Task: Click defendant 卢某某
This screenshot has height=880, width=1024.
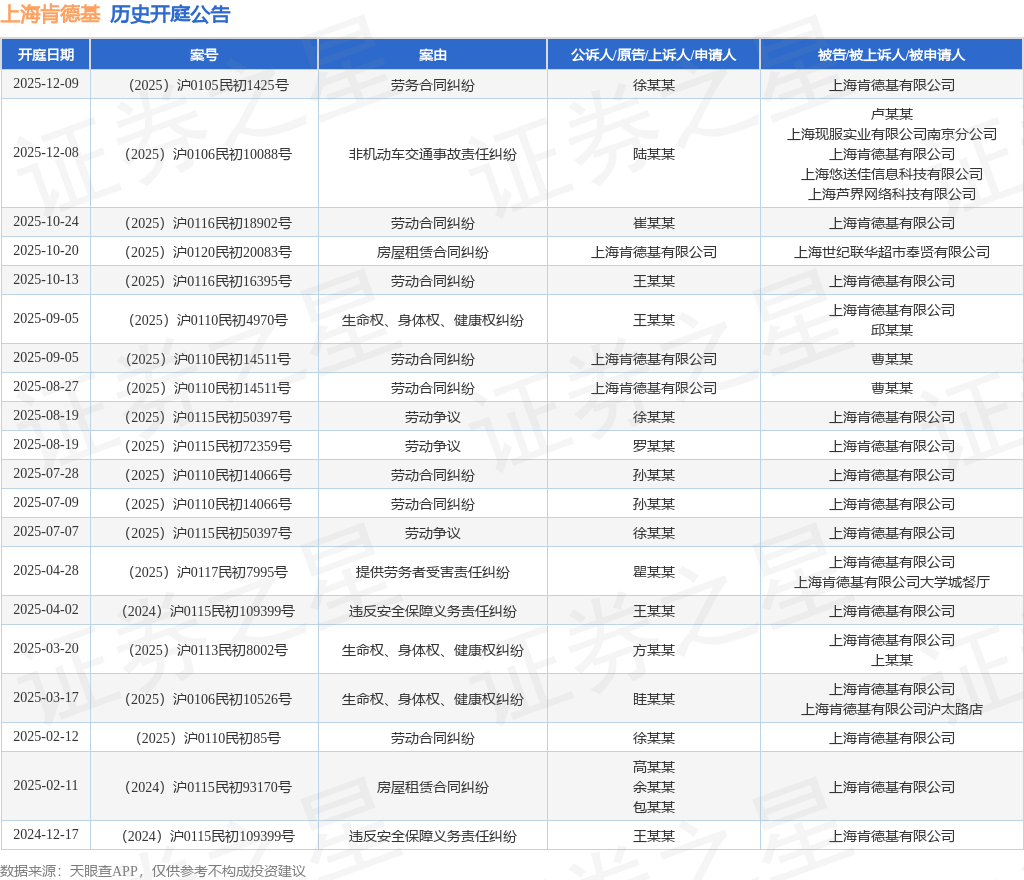Action: click(x=891, y=114)
